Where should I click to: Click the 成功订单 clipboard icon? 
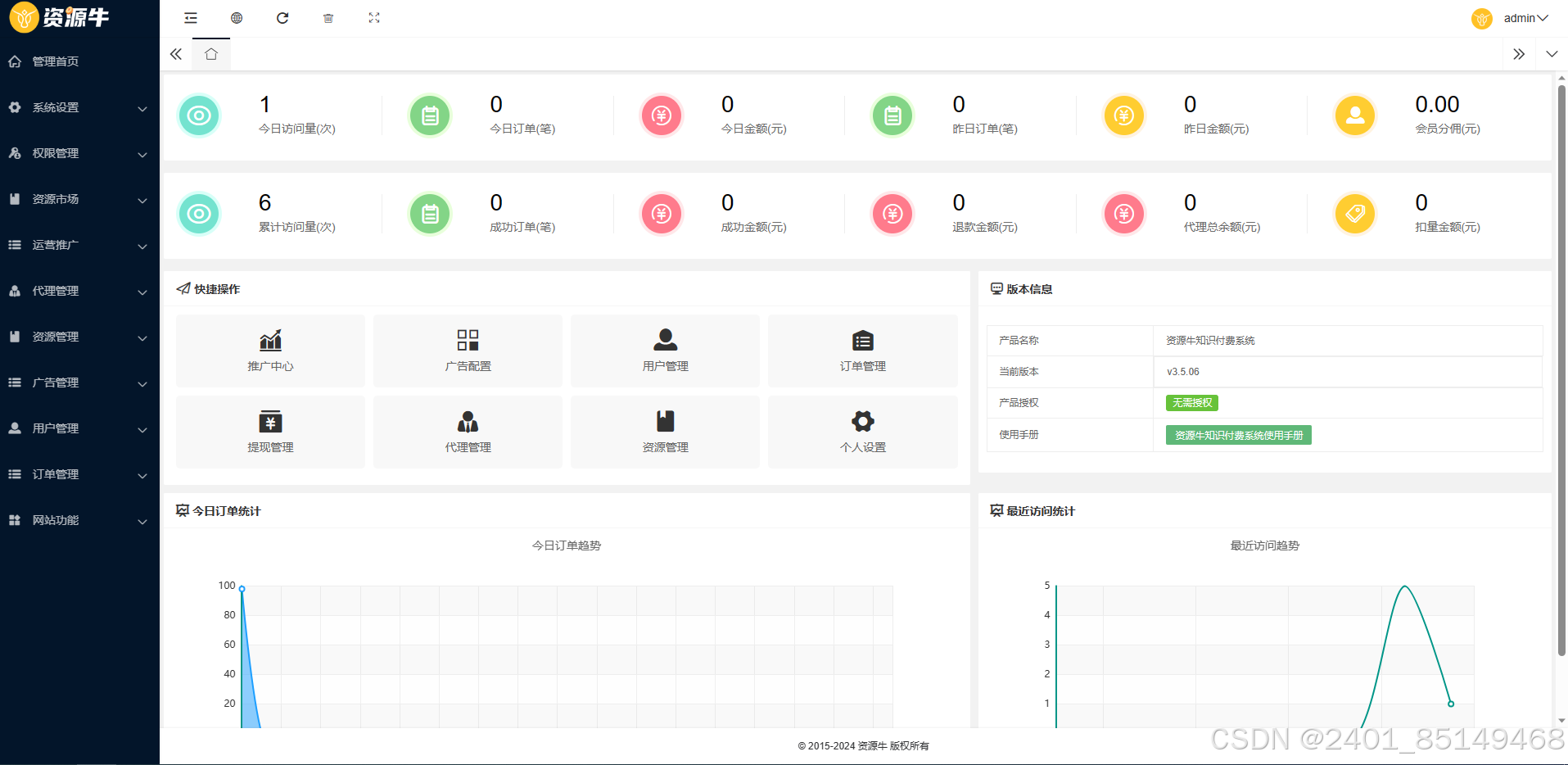pyautogui.click(x=430, y=214)
